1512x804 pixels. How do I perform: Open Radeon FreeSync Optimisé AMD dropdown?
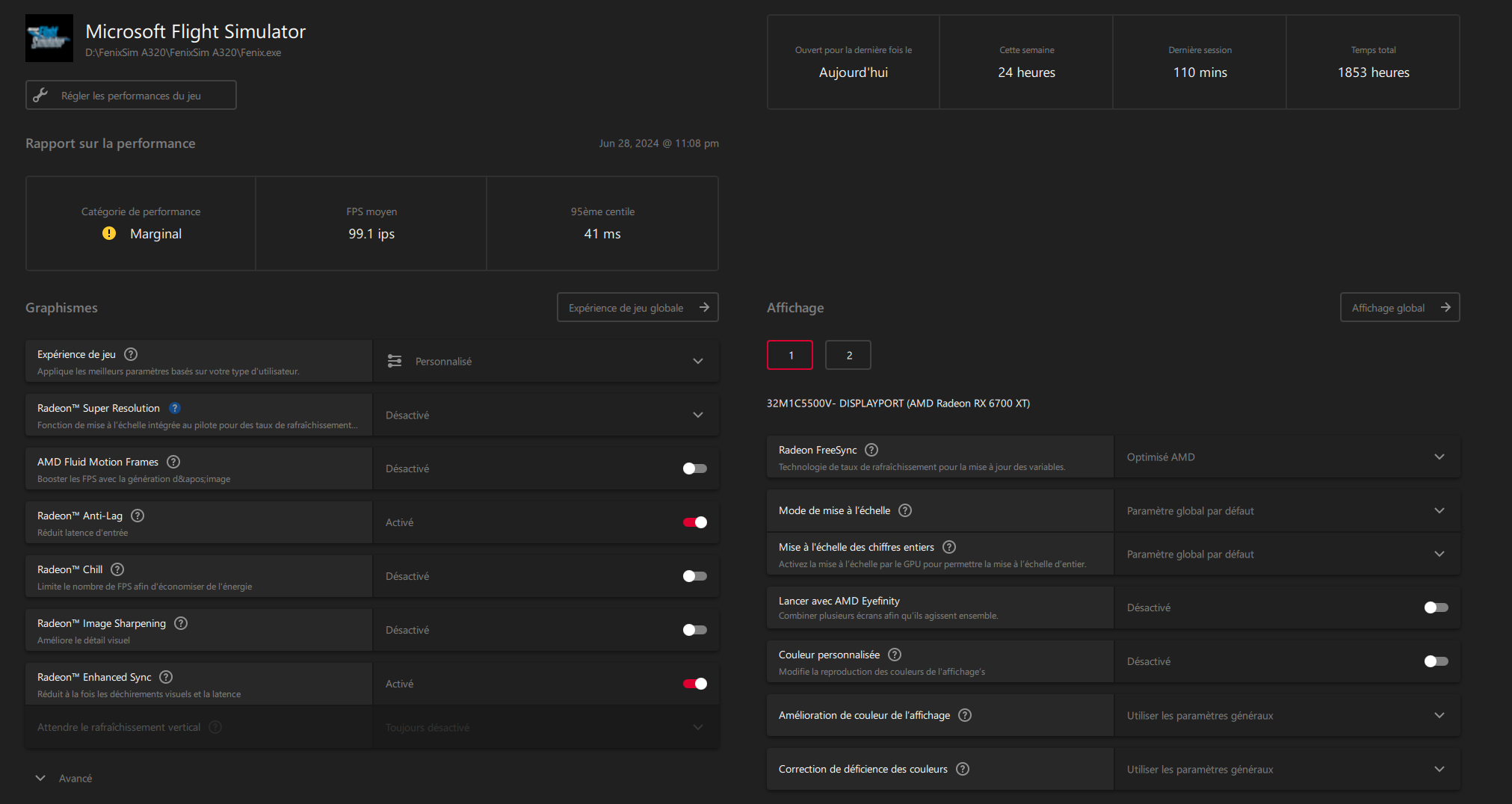[x=1287, y=457]
